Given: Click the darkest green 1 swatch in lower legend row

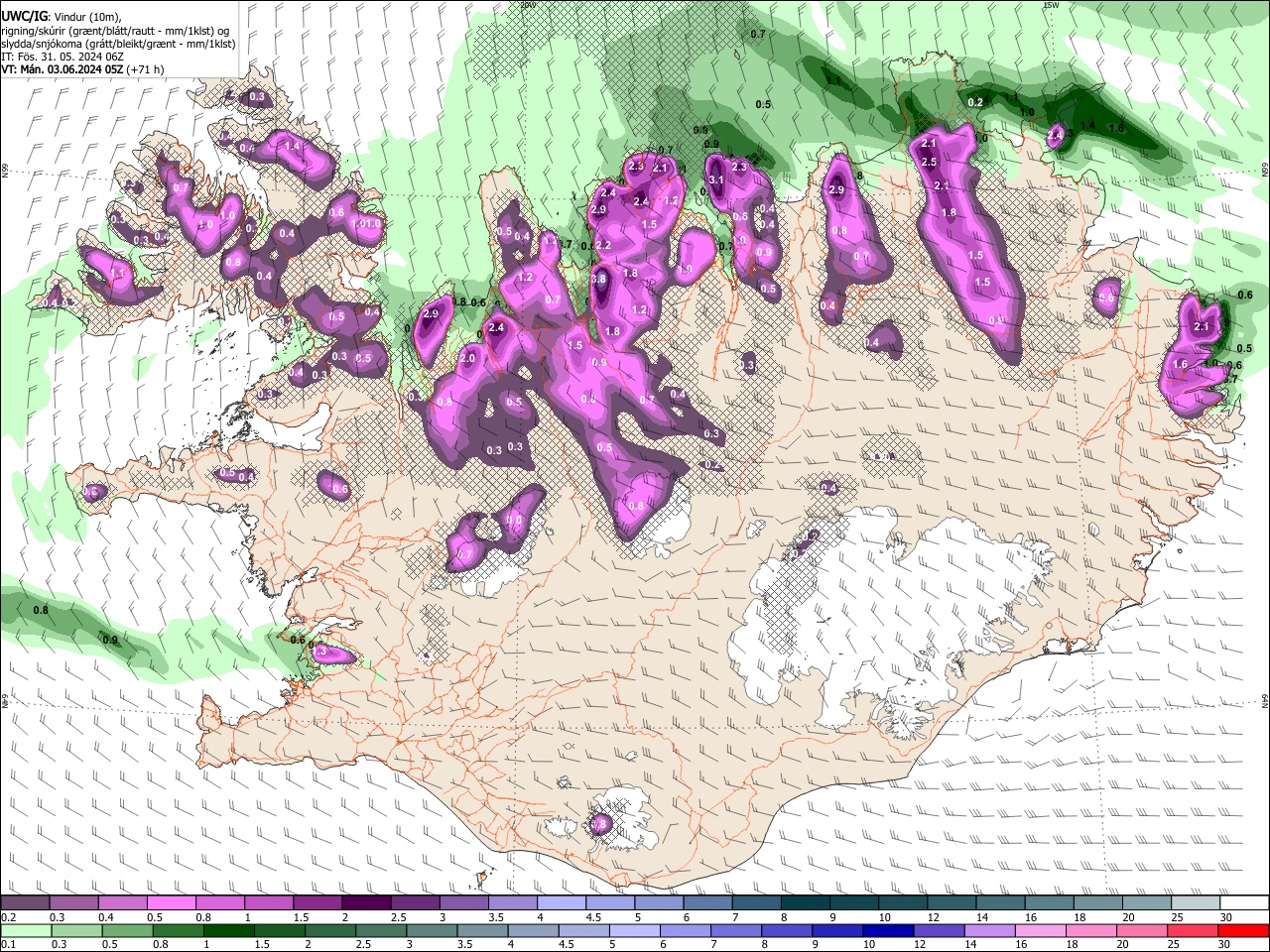Looking at the screenshot, I should pyautogui.click(x=229, y=930).
